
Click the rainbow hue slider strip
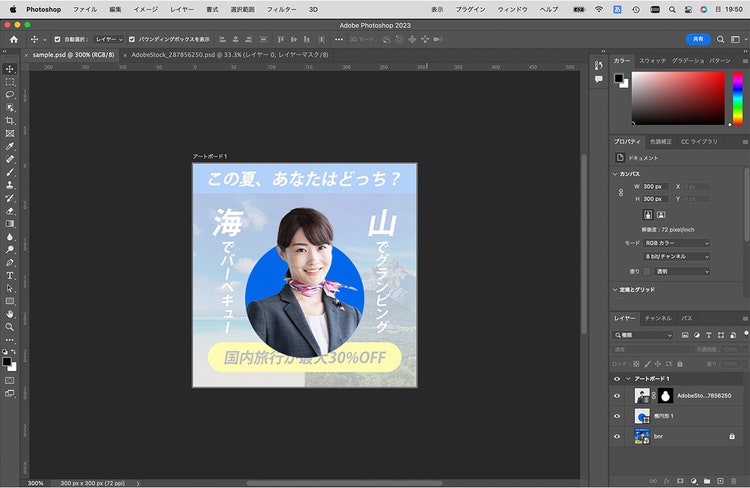click(x=738, y=99)
